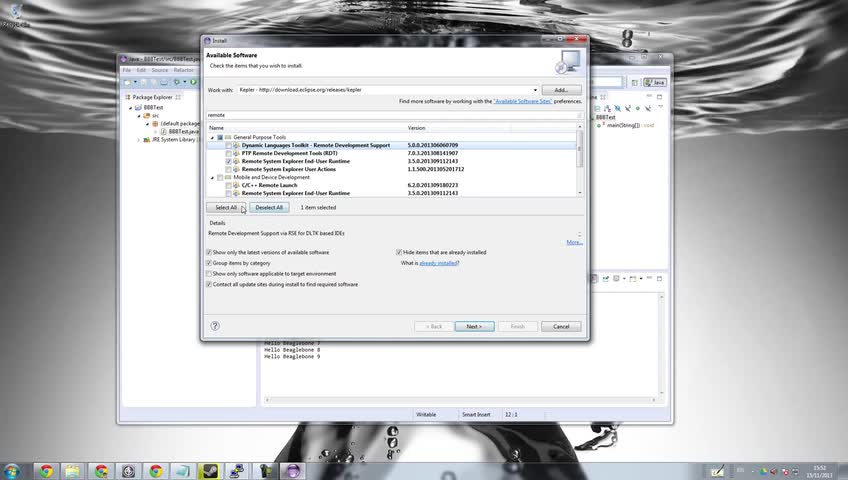848x480 pixels.
Task: Click the Select All button
Action: point(226,208)
